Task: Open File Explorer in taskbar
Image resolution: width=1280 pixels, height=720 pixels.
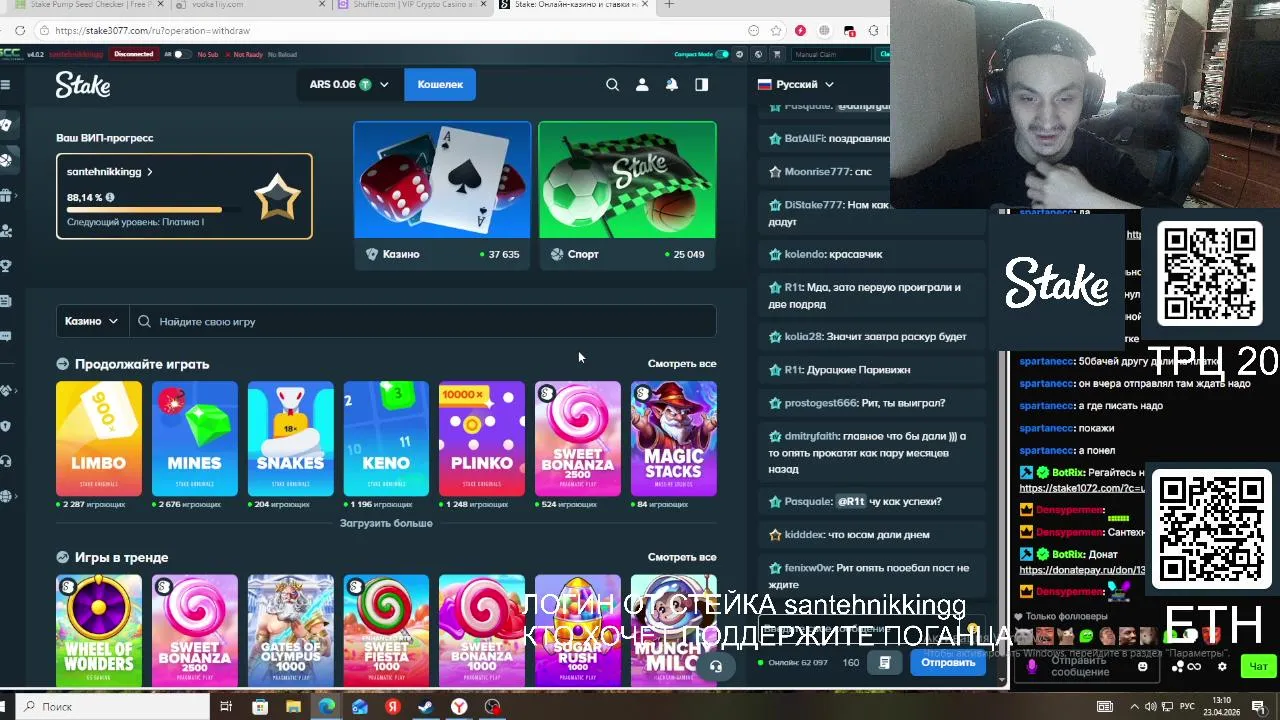Action: (x=293, y=707)
